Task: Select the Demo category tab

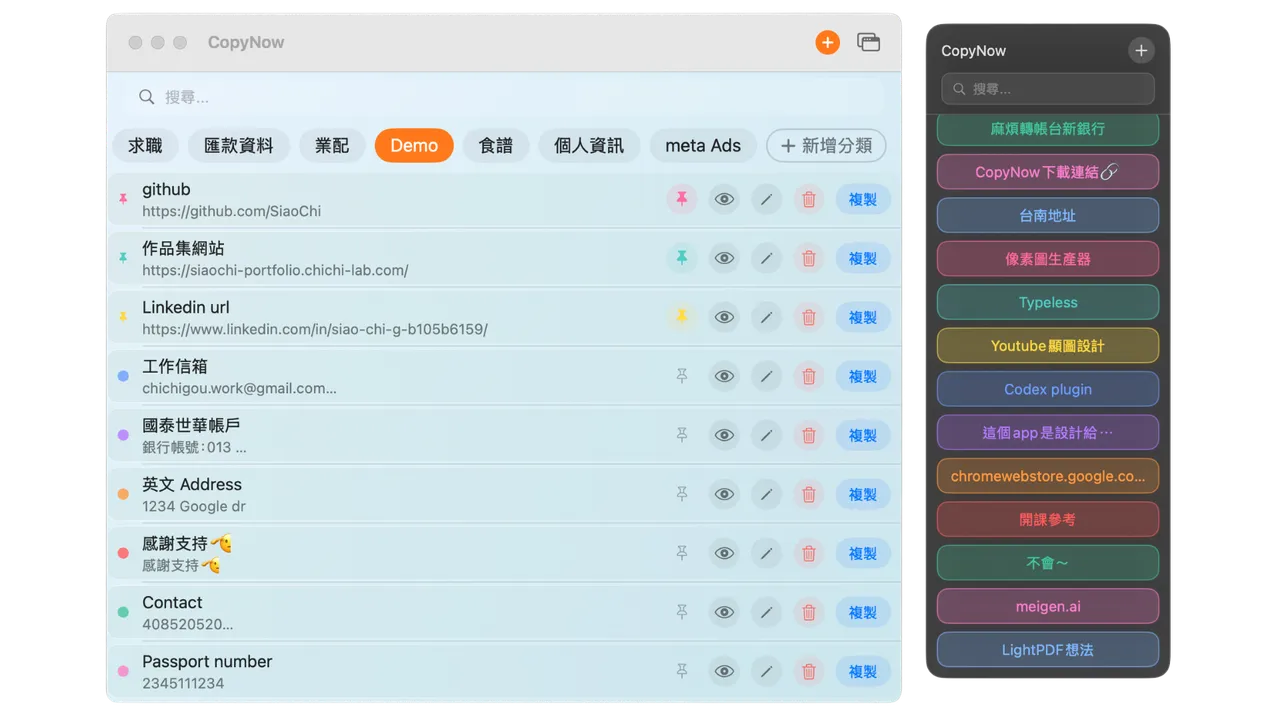Action: point(414,145)
